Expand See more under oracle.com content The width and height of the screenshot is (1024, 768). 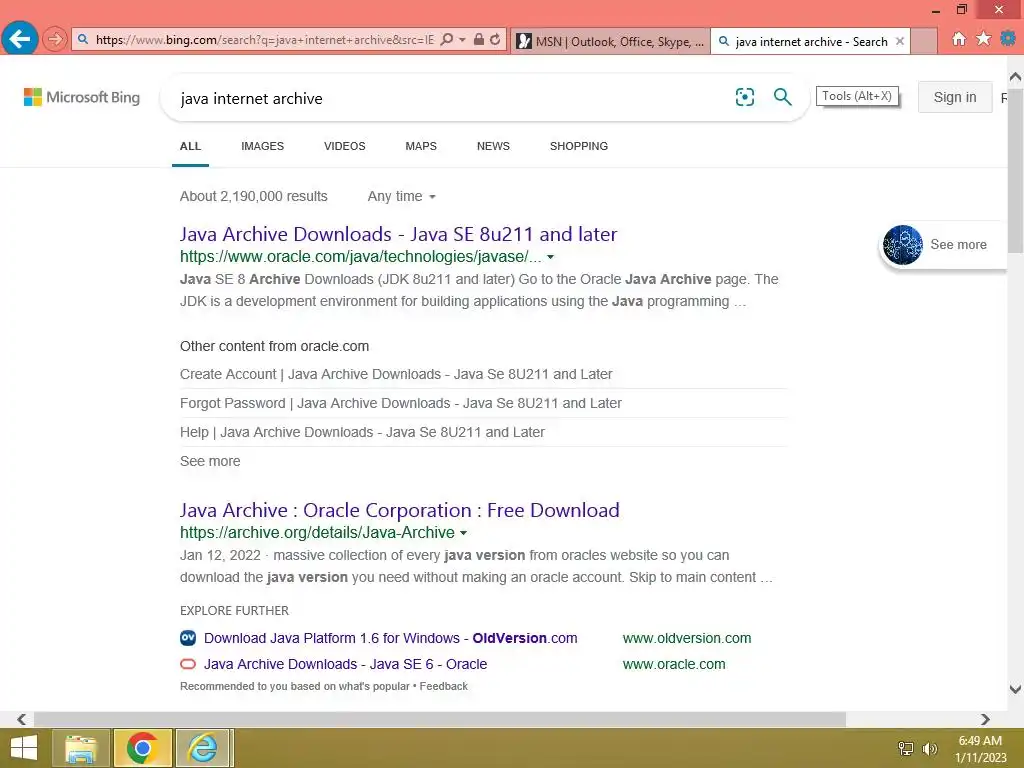pyautogui.click(x=210, y=461)
